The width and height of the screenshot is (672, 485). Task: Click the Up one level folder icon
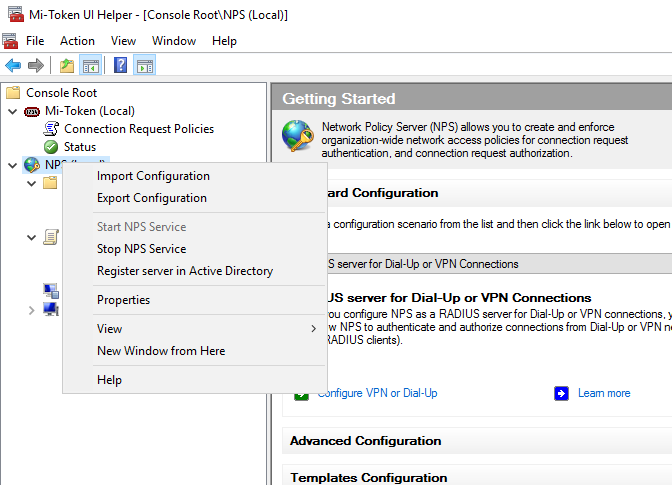click(66, 66)
